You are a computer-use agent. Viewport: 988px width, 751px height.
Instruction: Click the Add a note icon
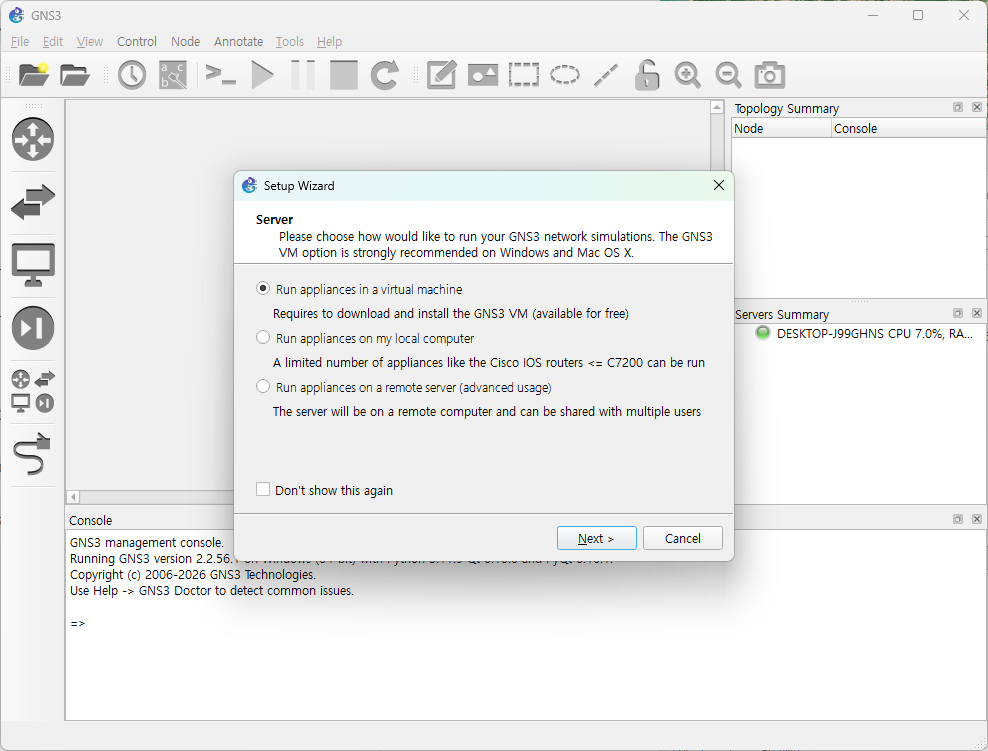pyautogui.click(x=441, y=75)
